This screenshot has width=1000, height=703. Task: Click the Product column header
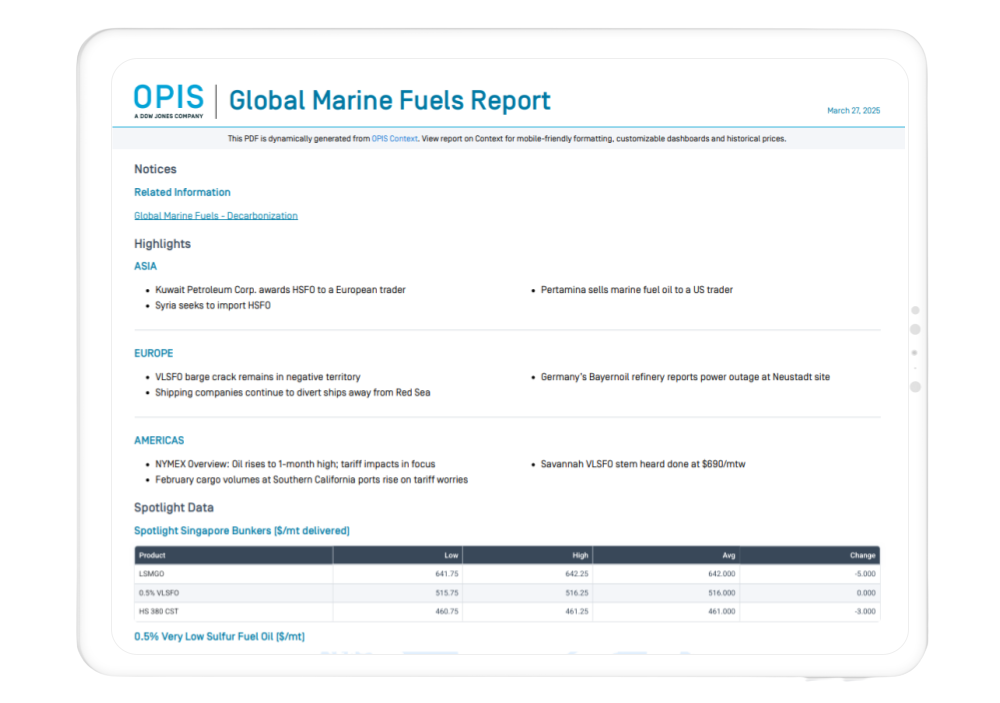tap(152, 555)
